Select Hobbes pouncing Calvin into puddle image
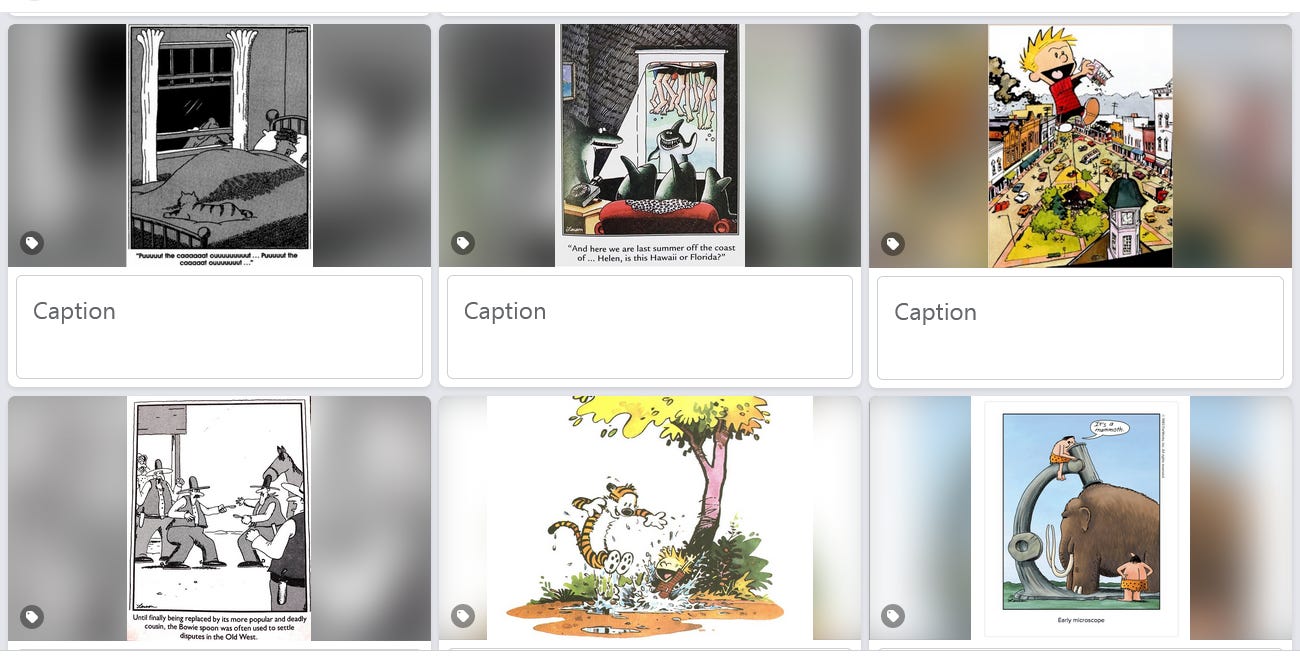This screenshot has width=1300, height=660. coord(650,518)
